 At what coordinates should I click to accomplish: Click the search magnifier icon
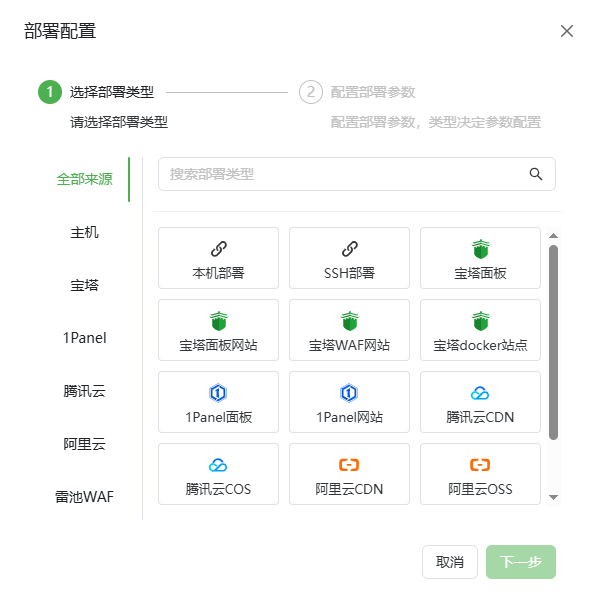[x=536, y=174]
